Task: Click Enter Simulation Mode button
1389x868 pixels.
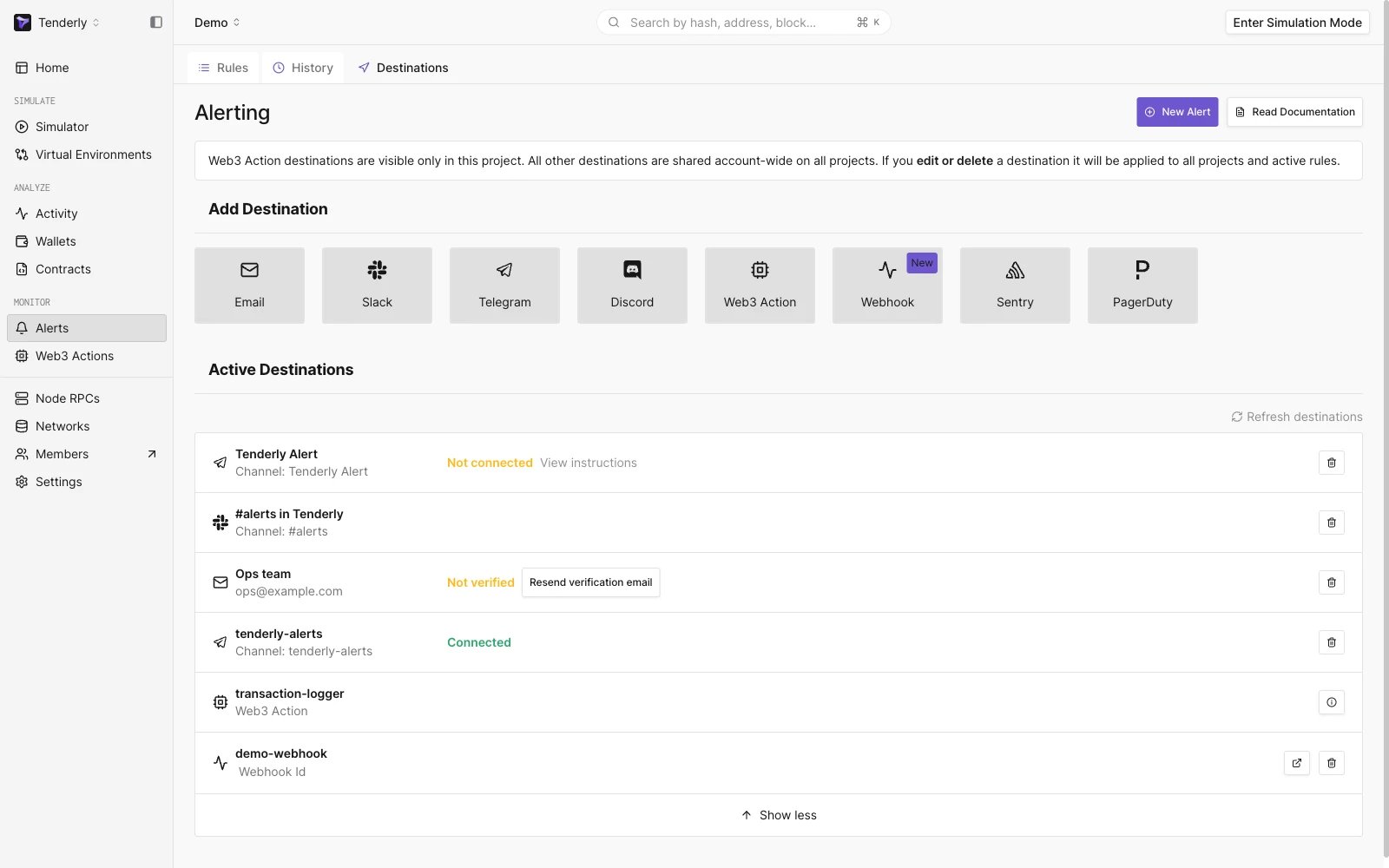Action: (1297, 23)
